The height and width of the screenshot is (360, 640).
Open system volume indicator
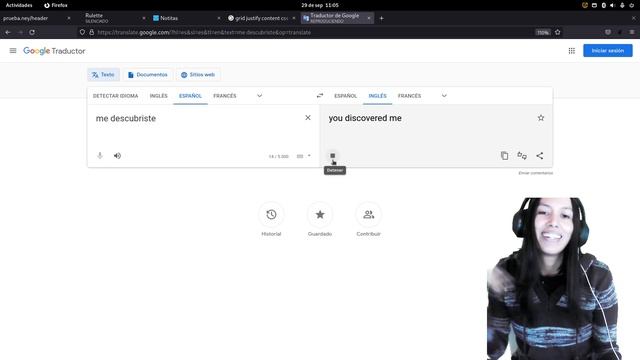point(612,5)
